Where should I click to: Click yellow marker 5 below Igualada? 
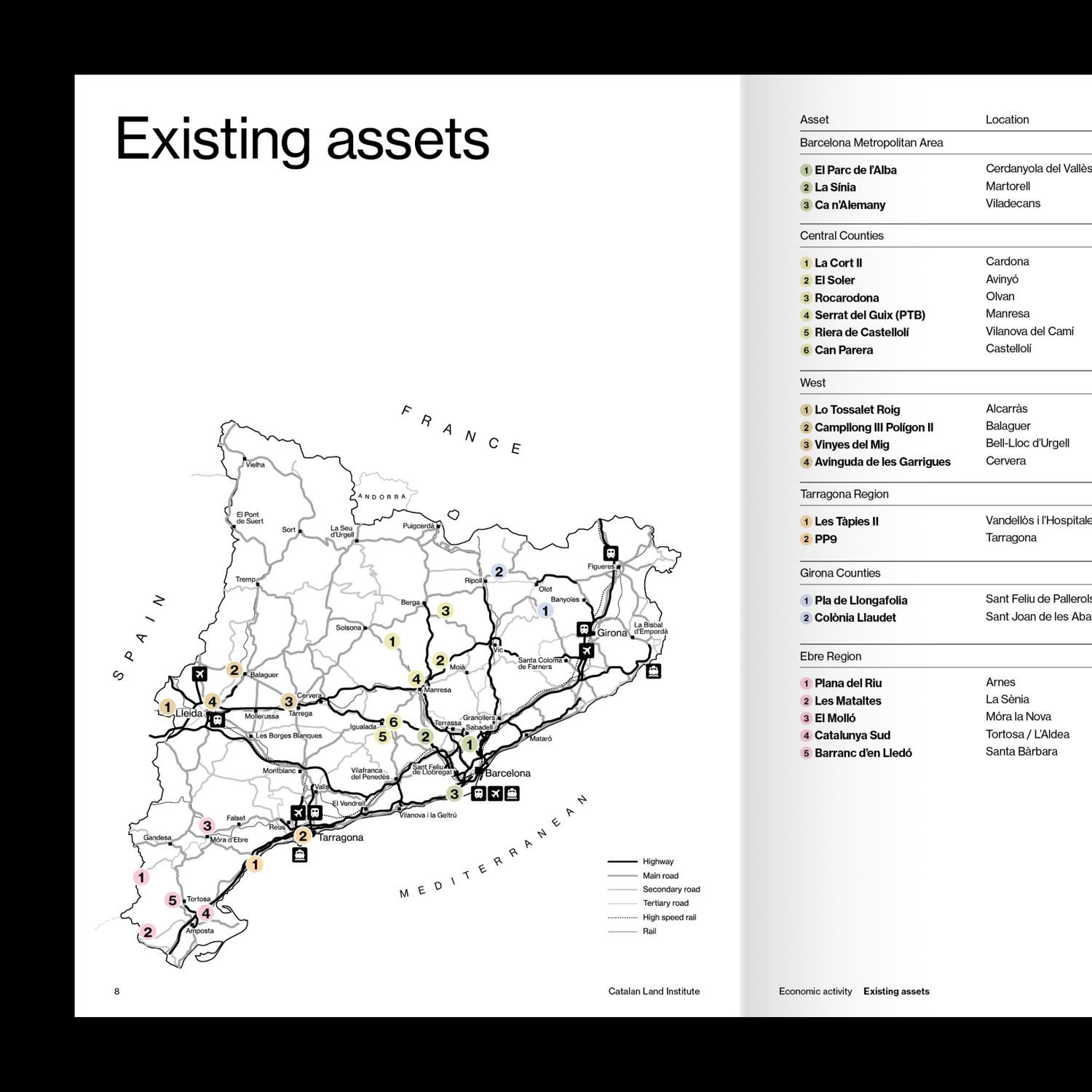click(382, 737)
